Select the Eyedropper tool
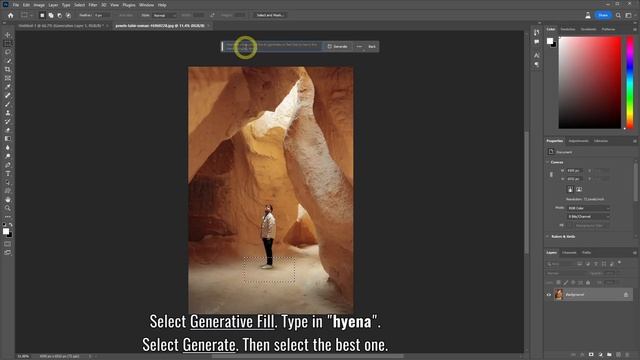 8,87
